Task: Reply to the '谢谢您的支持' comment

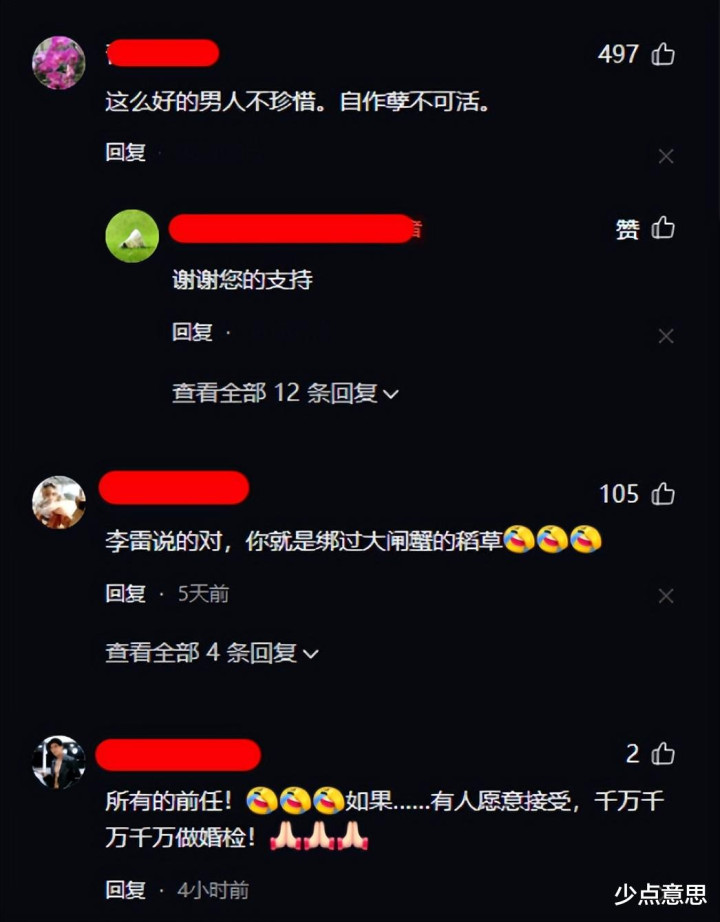Action: pos(192,332)
